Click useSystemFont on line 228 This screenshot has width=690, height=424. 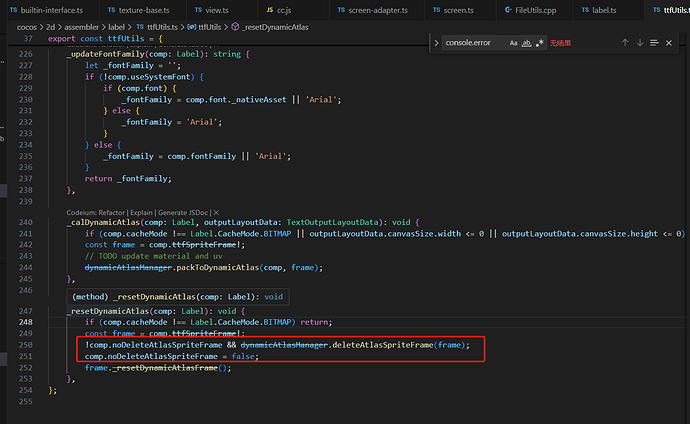159,77
